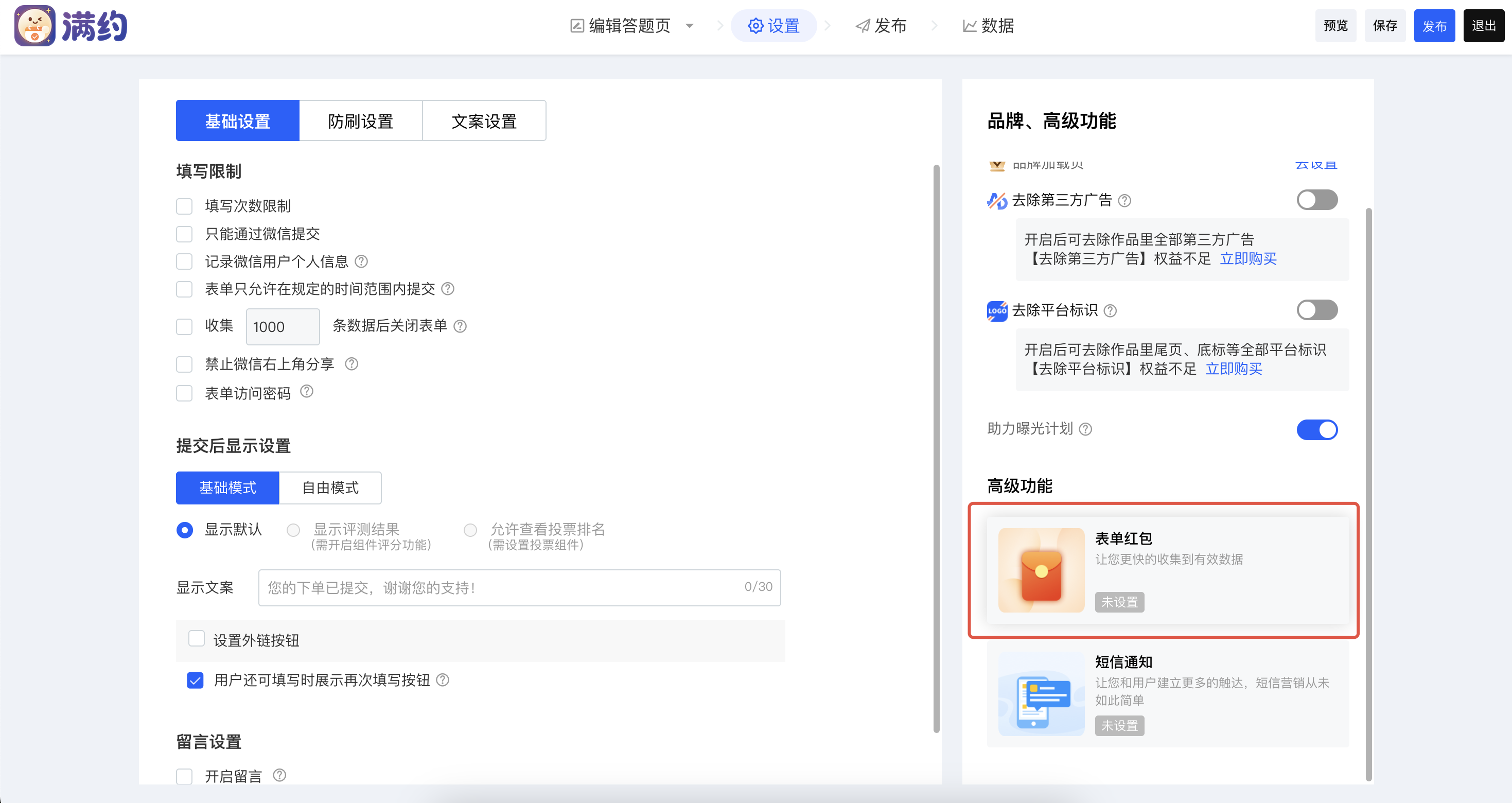1512x803 pixels.
Task: Click help icon beside 去除平台标识
Action: 1110,310
